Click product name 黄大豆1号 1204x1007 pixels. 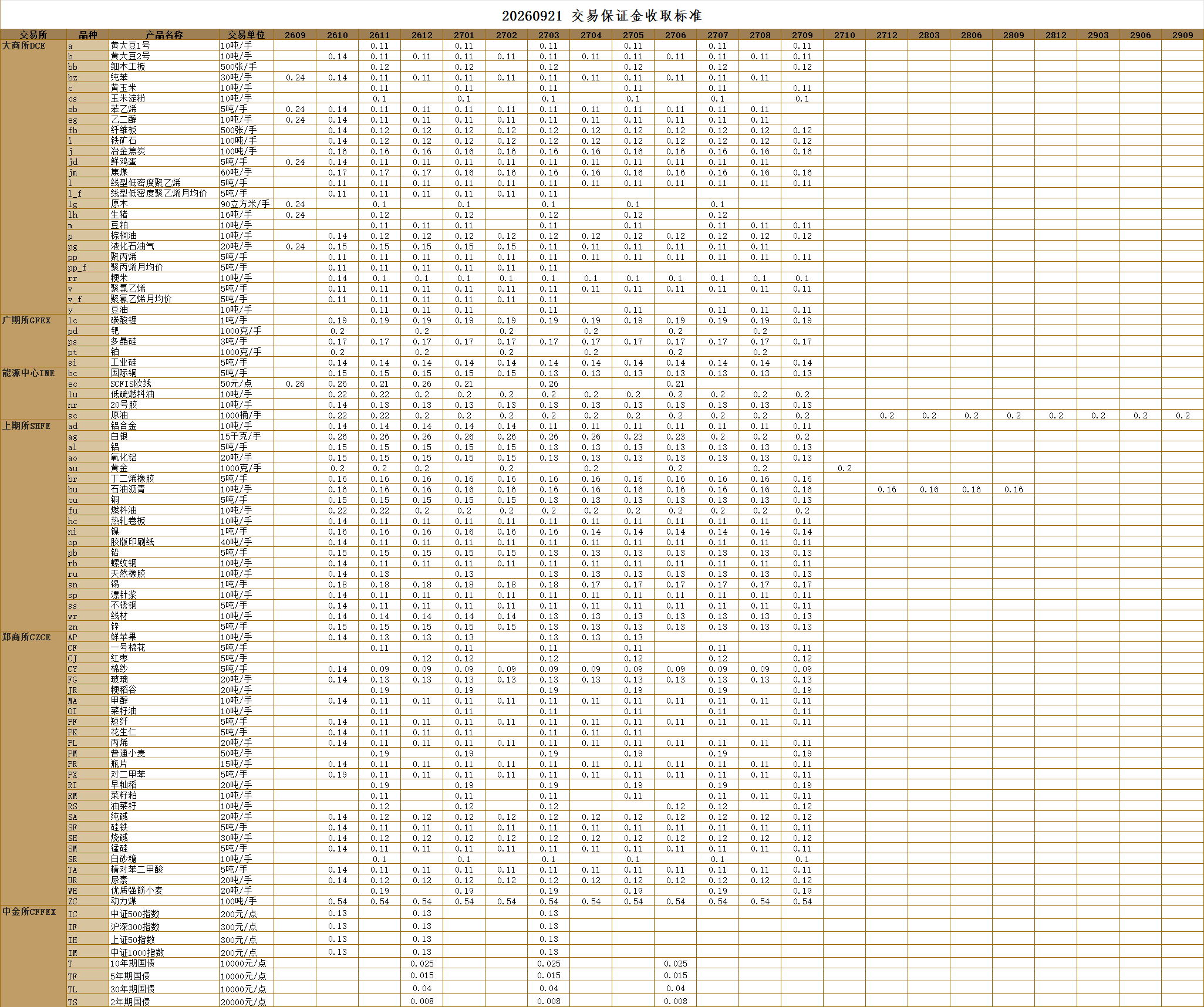[130, 46]
